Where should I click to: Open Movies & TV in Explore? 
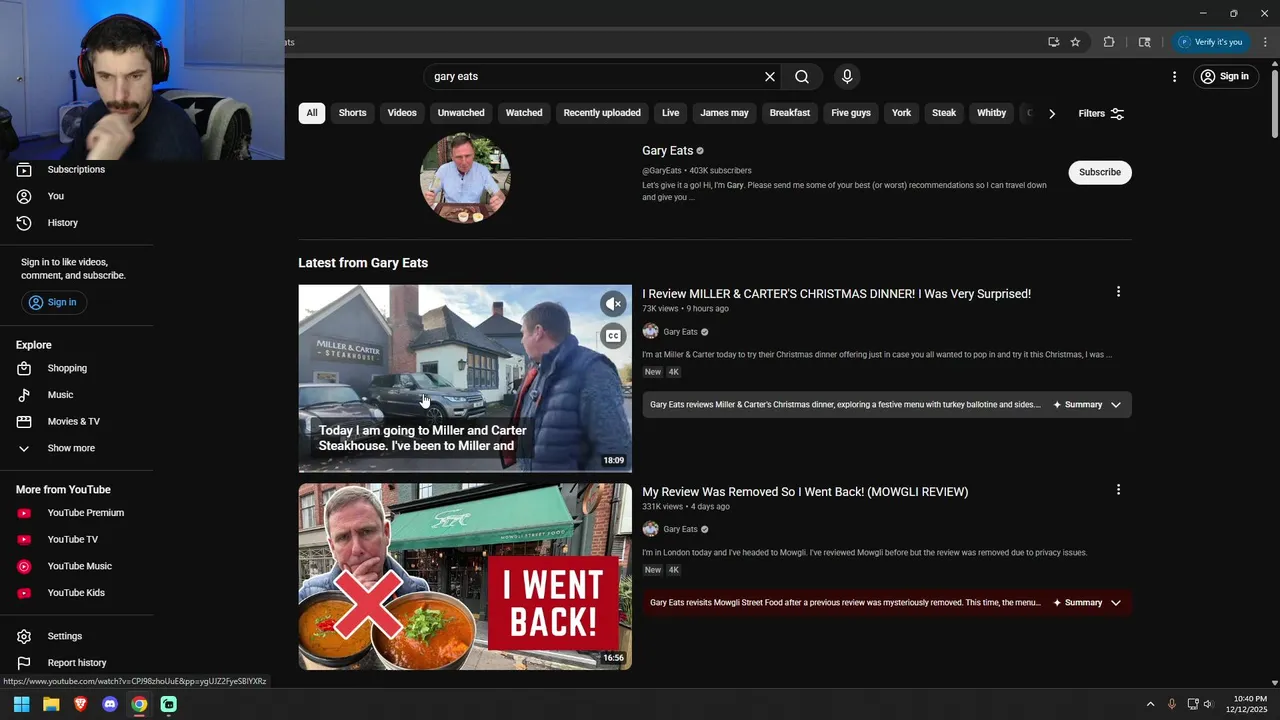[76, 421]
